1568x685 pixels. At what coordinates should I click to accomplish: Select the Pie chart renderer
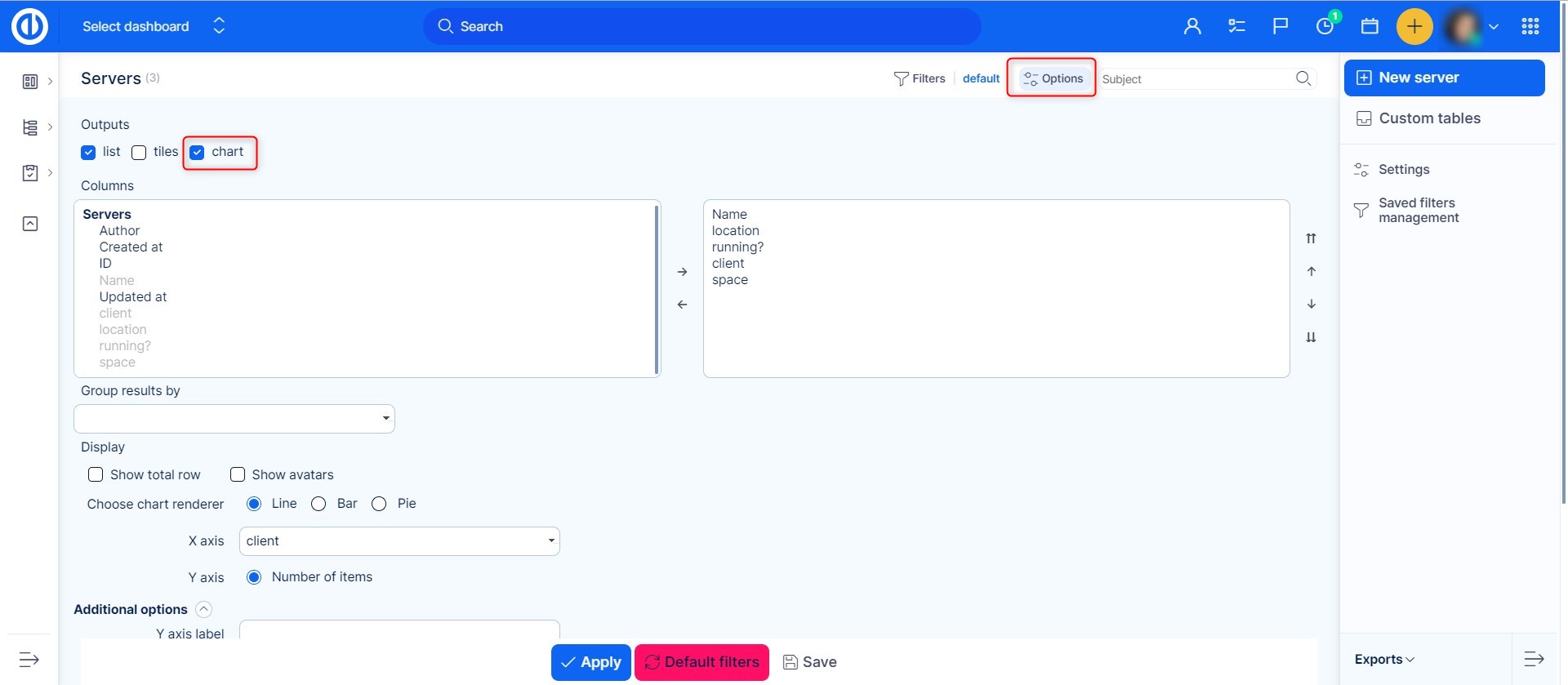pos(379,504)
